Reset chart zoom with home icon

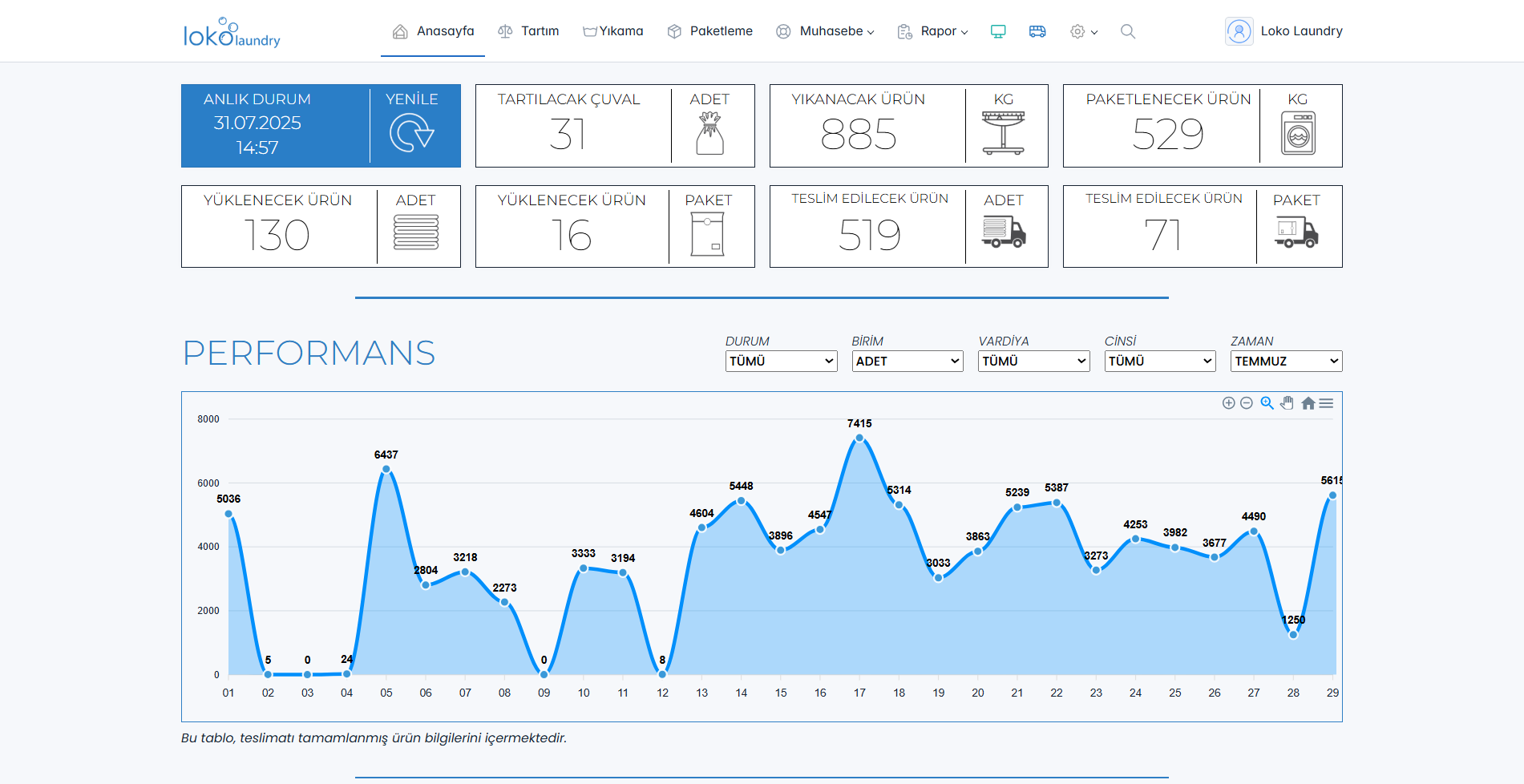coord(1308,403)
